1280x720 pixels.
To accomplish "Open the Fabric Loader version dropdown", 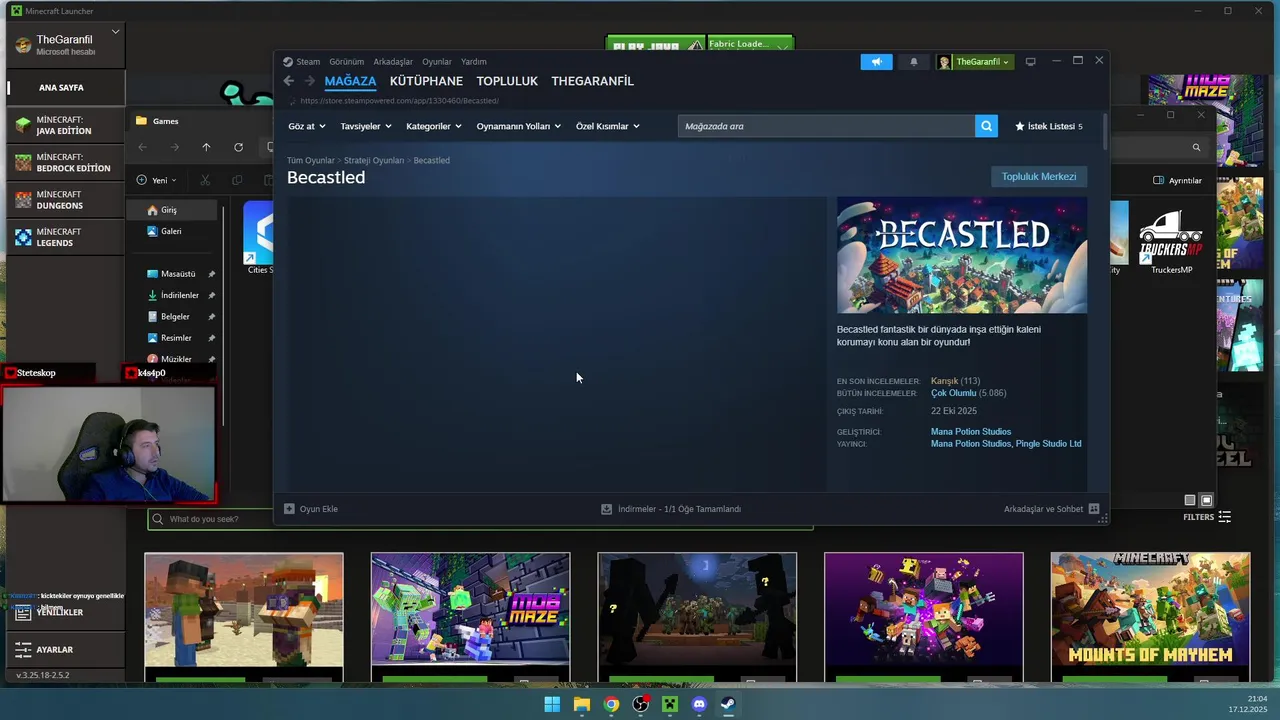I will 750,45.
